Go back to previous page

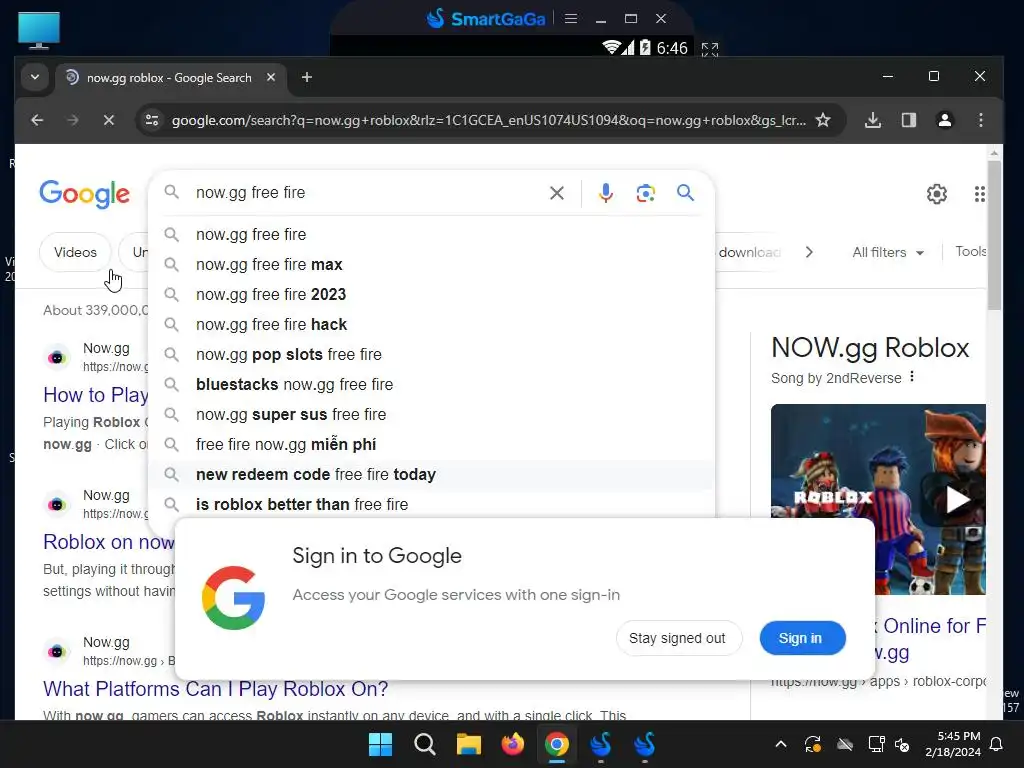(x=37, y=120)
